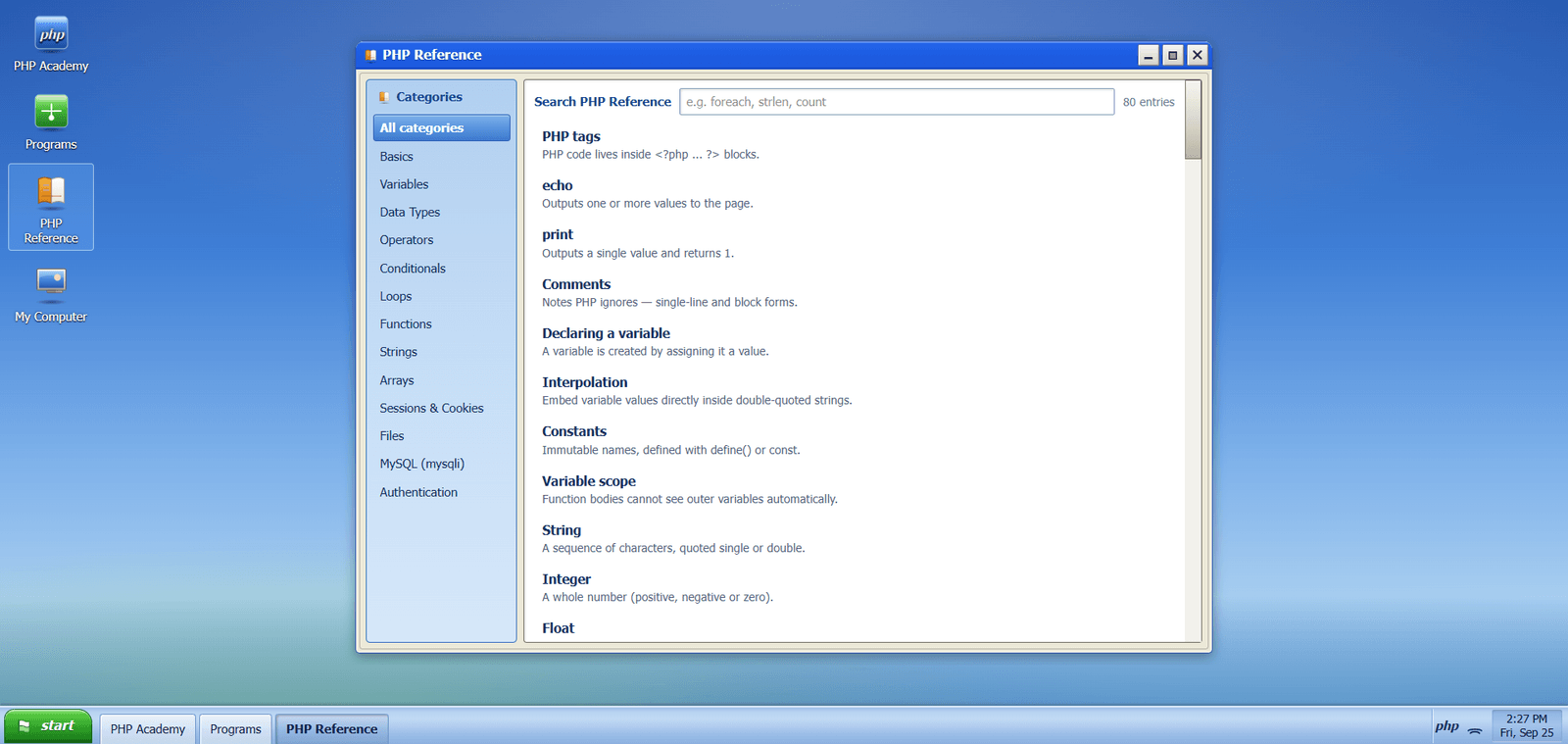Open the My Computer desktop icon
Image resolution: width=1568 pixels, height=744 pixels.
pos(51,296)
